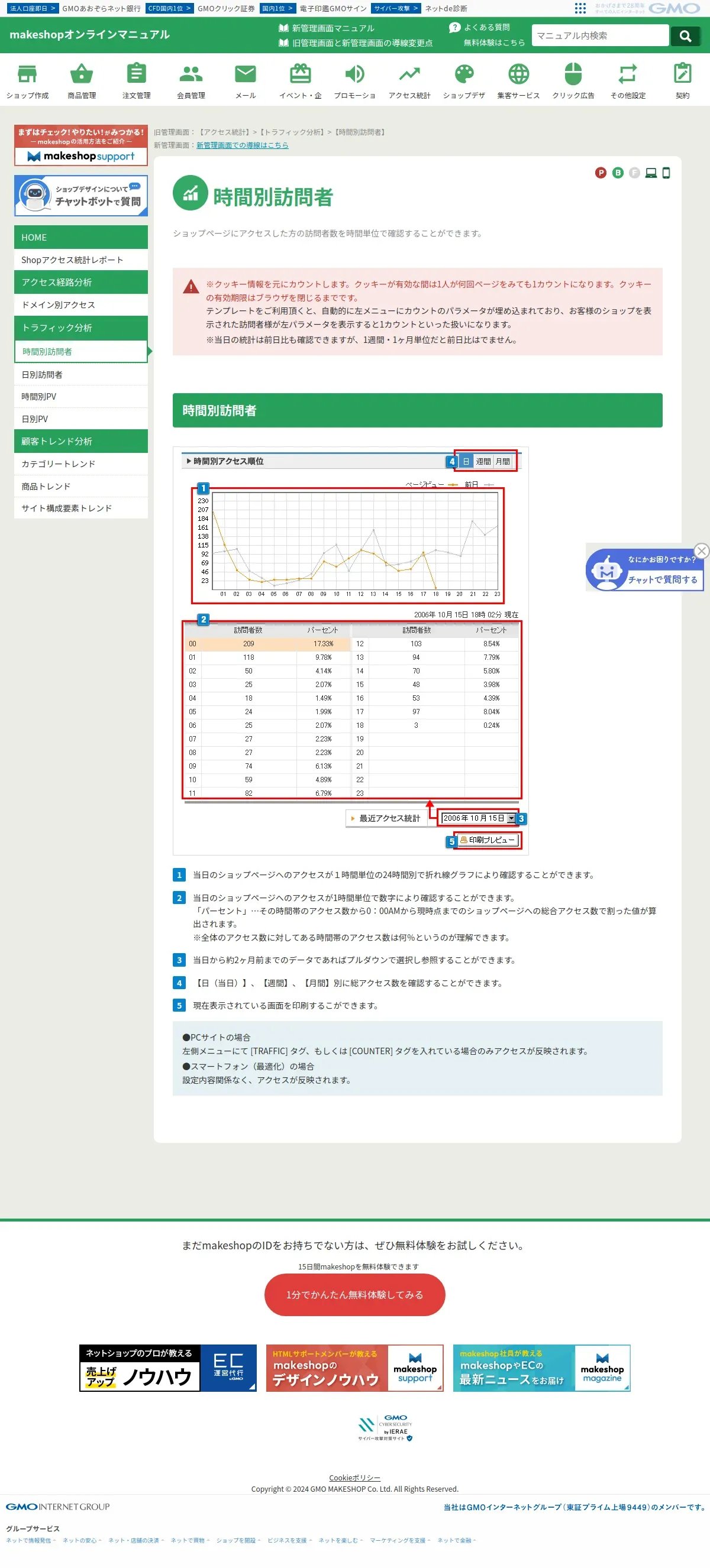Select 商品トレンド in sidebar
710x1568 pixels.
tap(81, 487)
